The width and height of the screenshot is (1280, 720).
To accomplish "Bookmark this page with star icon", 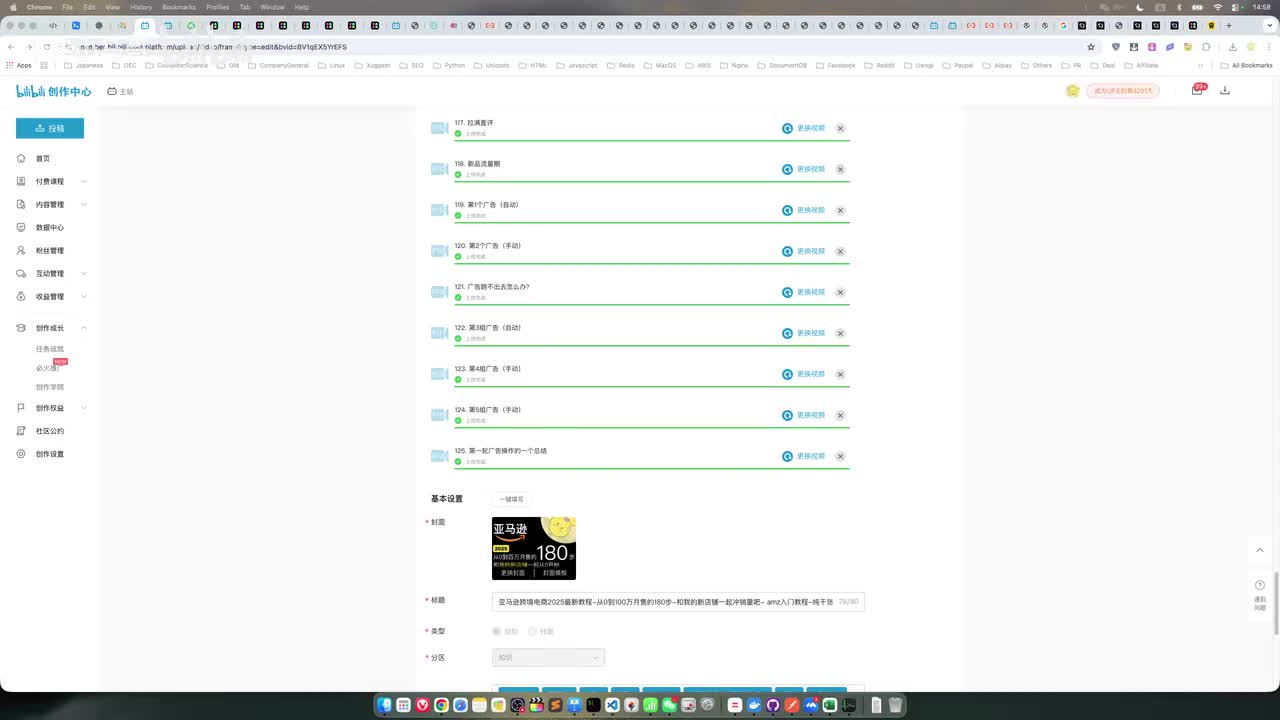I will coord(1091,47).
